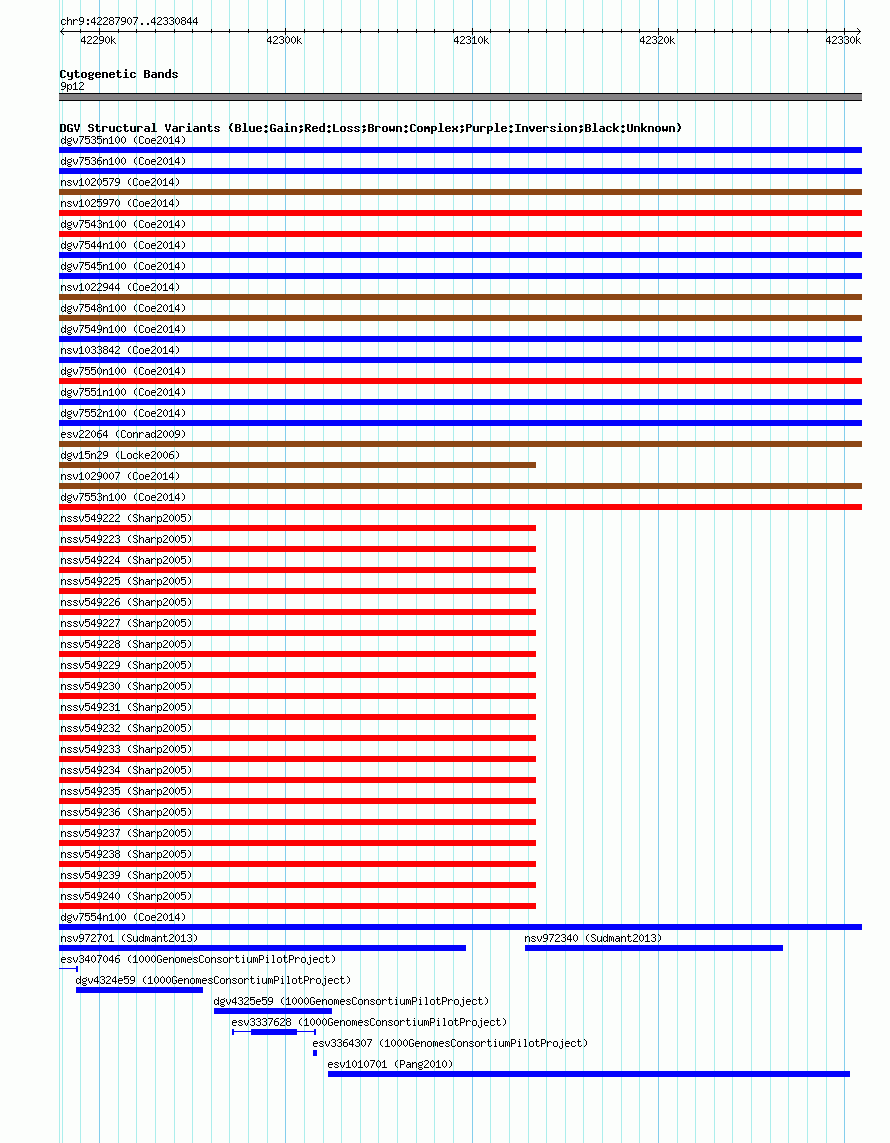Viewport: 890px width, 1143px height.
Task: Click the dgv4325e59 blue bar
Action: click(x=273, y=1011)
